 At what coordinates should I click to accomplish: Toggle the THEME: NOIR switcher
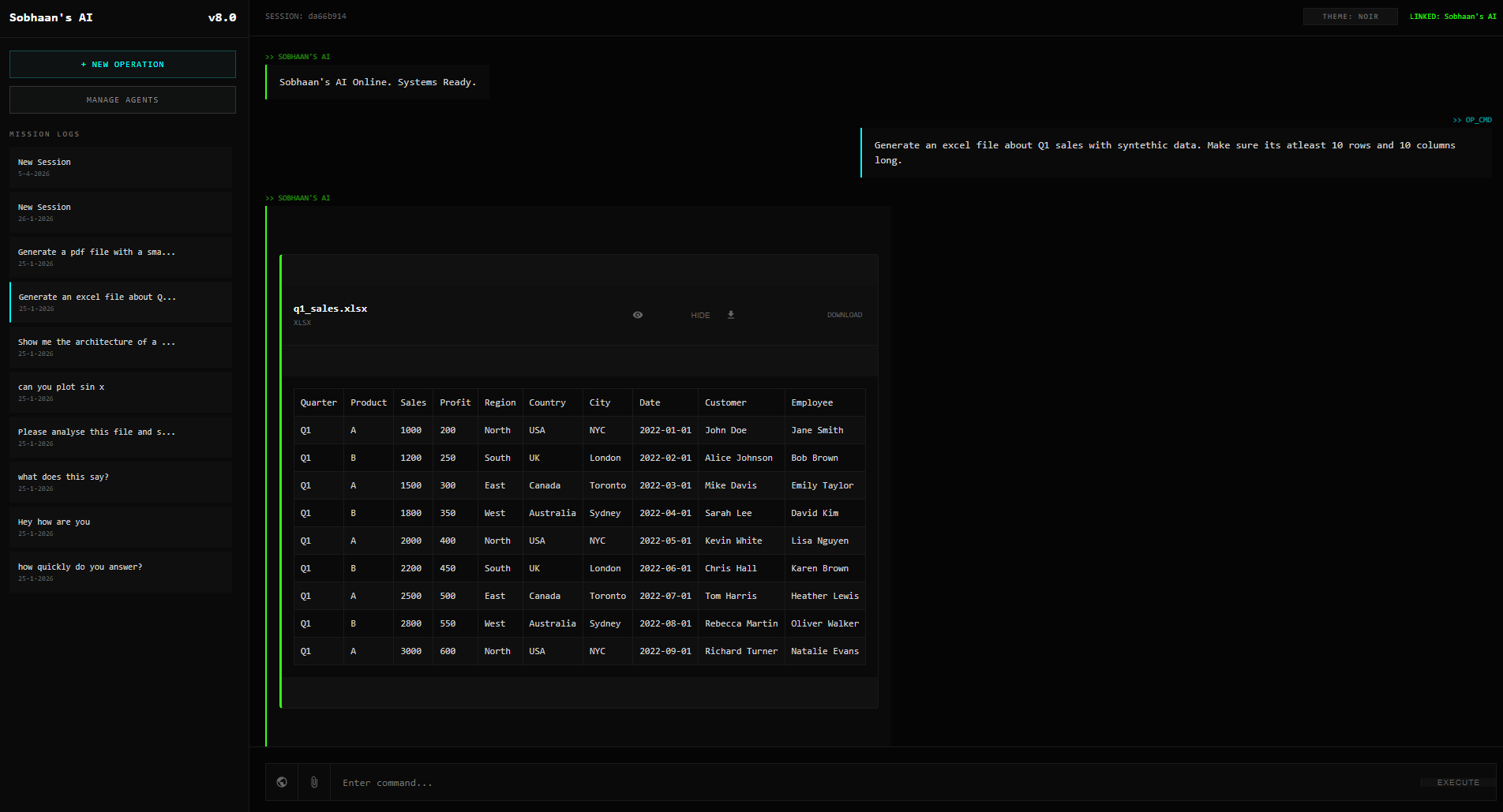(1350, 16)
